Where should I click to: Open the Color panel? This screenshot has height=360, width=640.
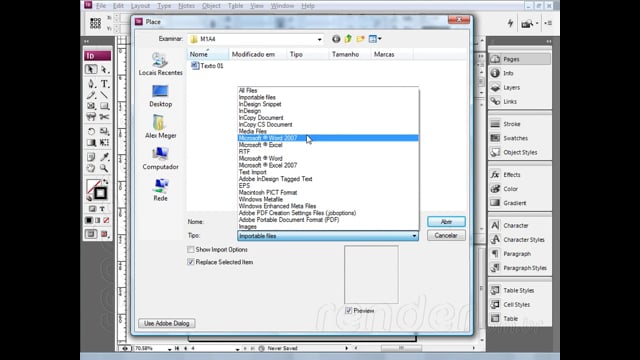pyautogui.click(x=520, y=189)
